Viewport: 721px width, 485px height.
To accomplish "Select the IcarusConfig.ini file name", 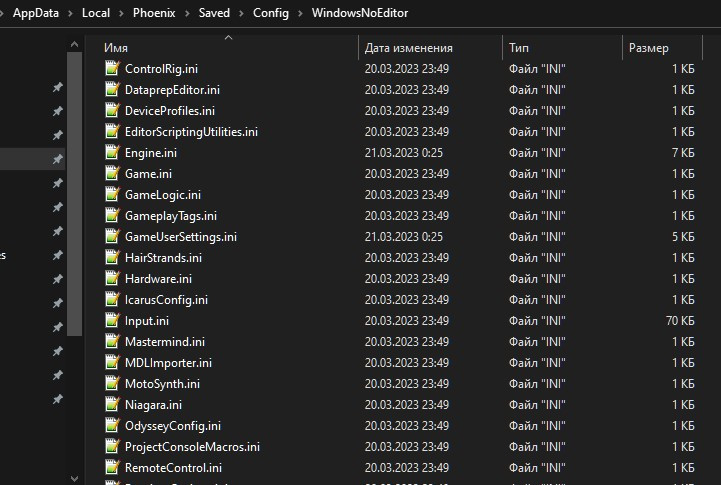I will 166,300.
